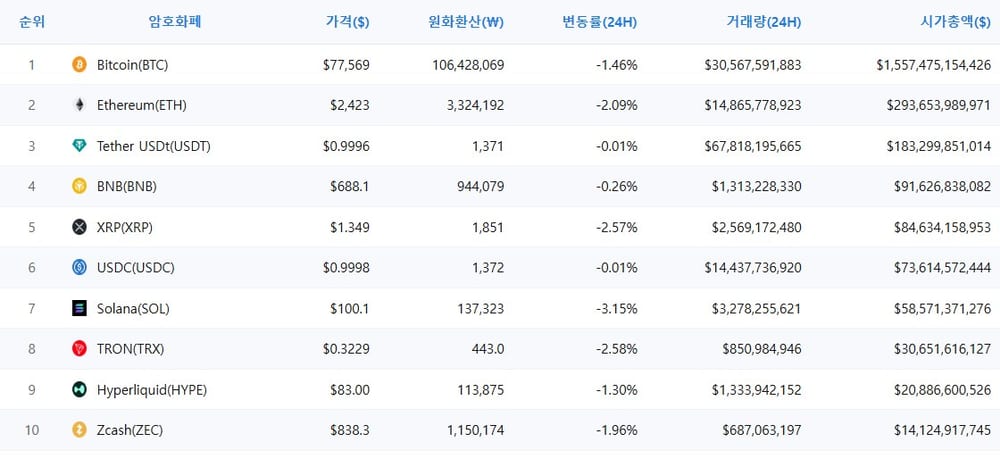Click the Zcash gold coin icon
The height and width of the screenshot is (459, 1000).
(x=79, y=430)
